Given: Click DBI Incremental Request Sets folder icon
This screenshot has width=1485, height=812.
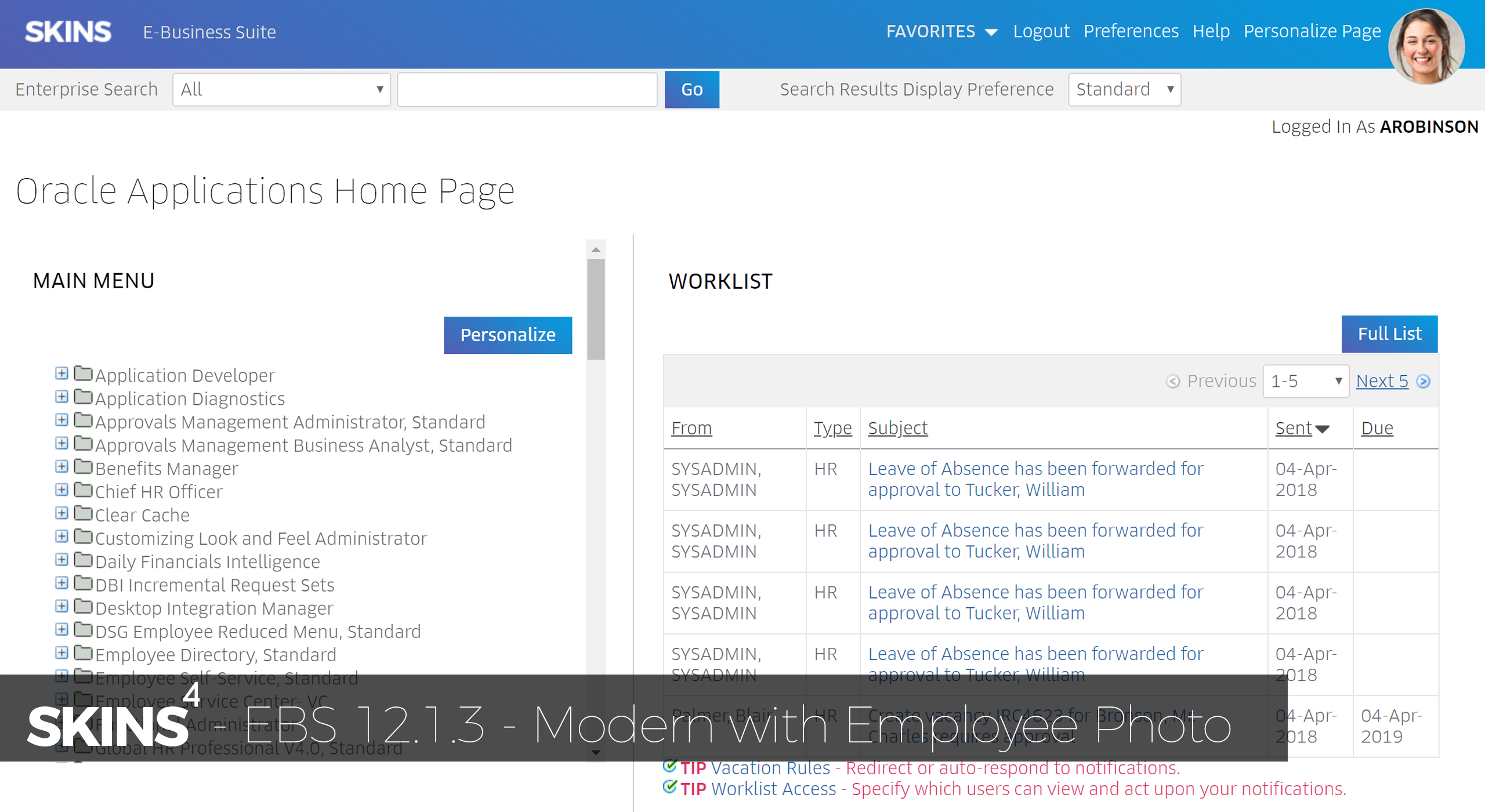Looking at the screenshot, I should pyautogui.click(x=84, y=582).
